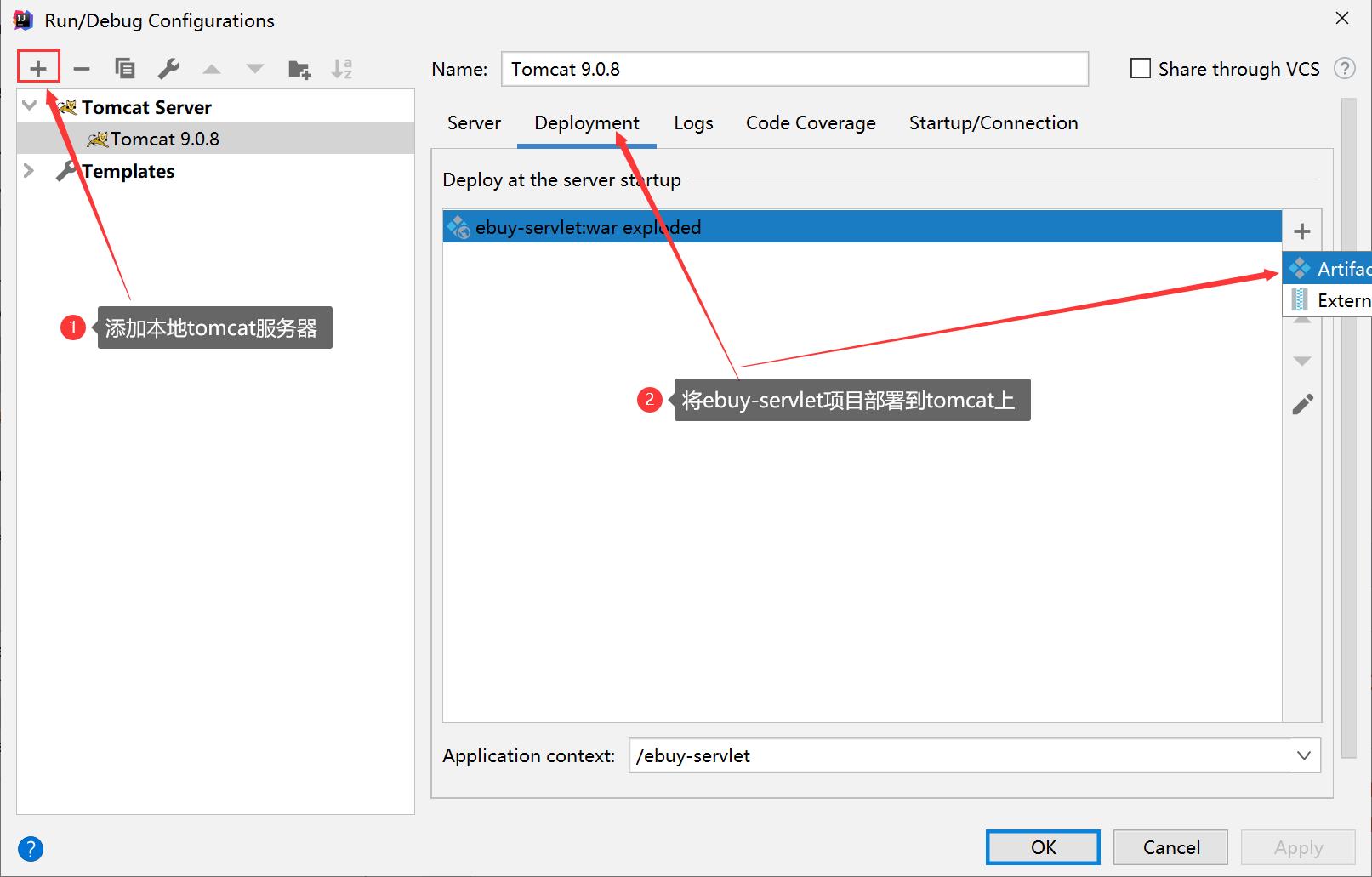Open the Startup/Connection tab
The image size is (1372, 877).
coord(993,122)
